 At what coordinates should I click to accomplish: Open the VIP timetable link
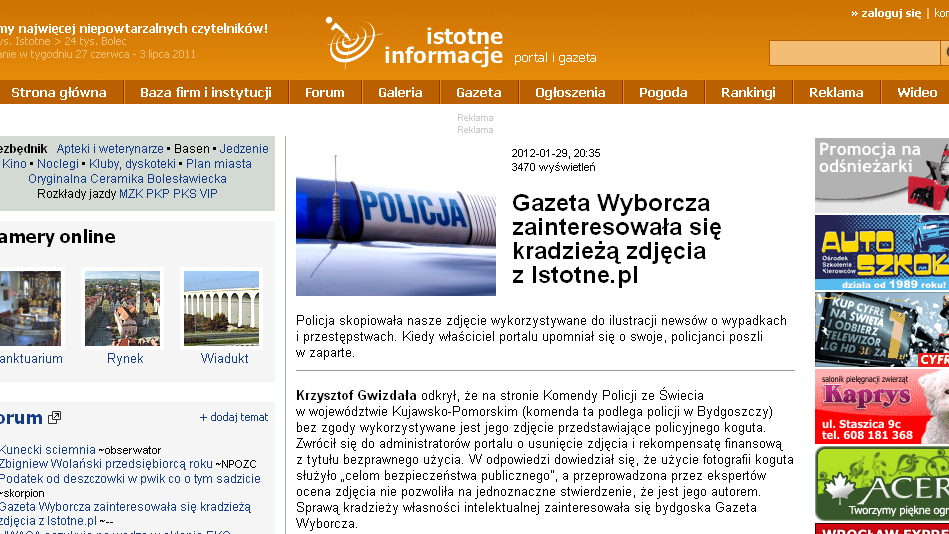pyautogui.click(x=208, y=194)
